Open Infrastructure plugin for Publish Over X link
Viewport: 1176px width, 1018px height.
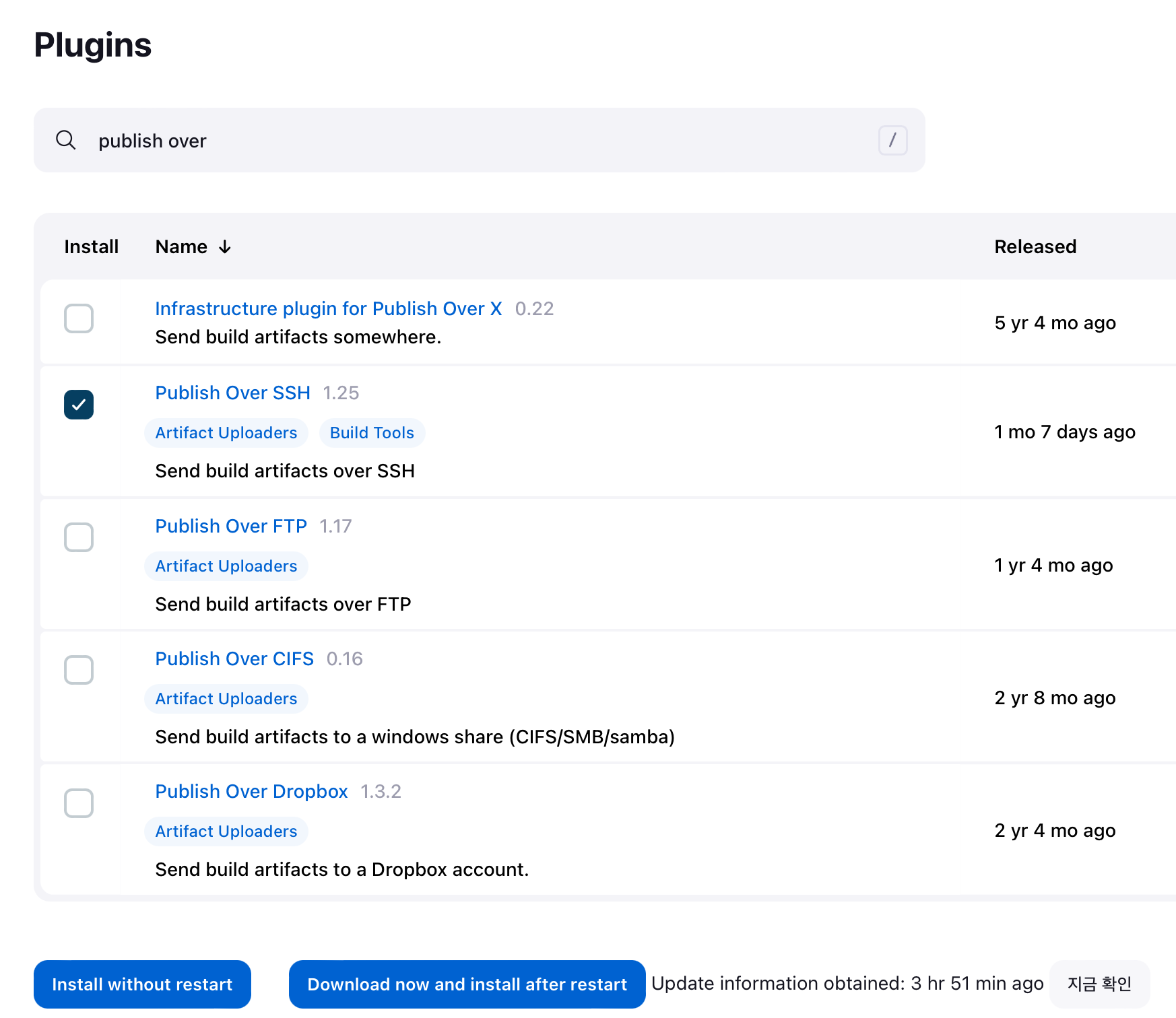pos(329,308)
